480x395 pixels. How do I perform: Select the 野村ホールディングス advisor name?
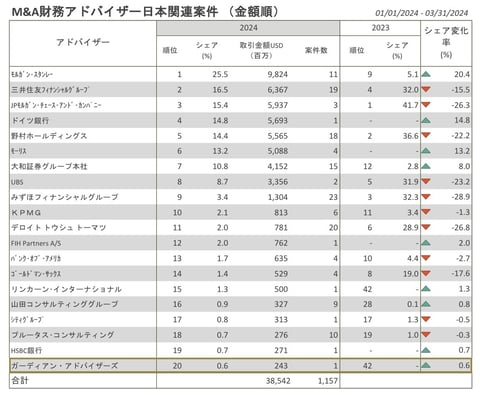coord(49,136)
